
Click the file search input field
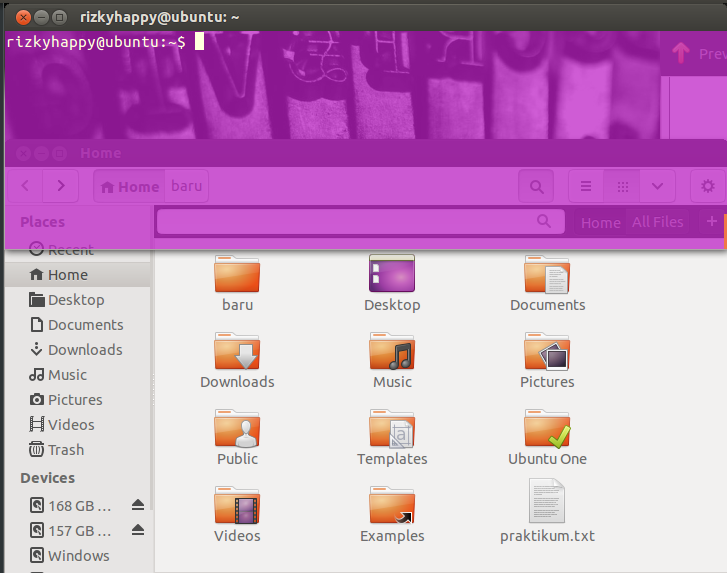(x=361, y=222)
